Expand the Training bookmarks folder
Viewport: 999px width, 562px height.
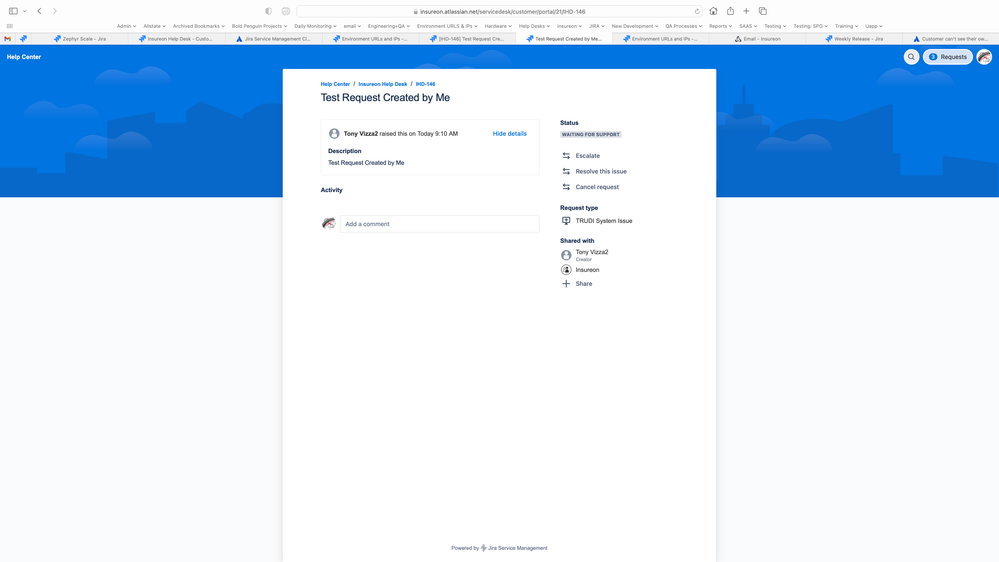(x=846, y=26)
